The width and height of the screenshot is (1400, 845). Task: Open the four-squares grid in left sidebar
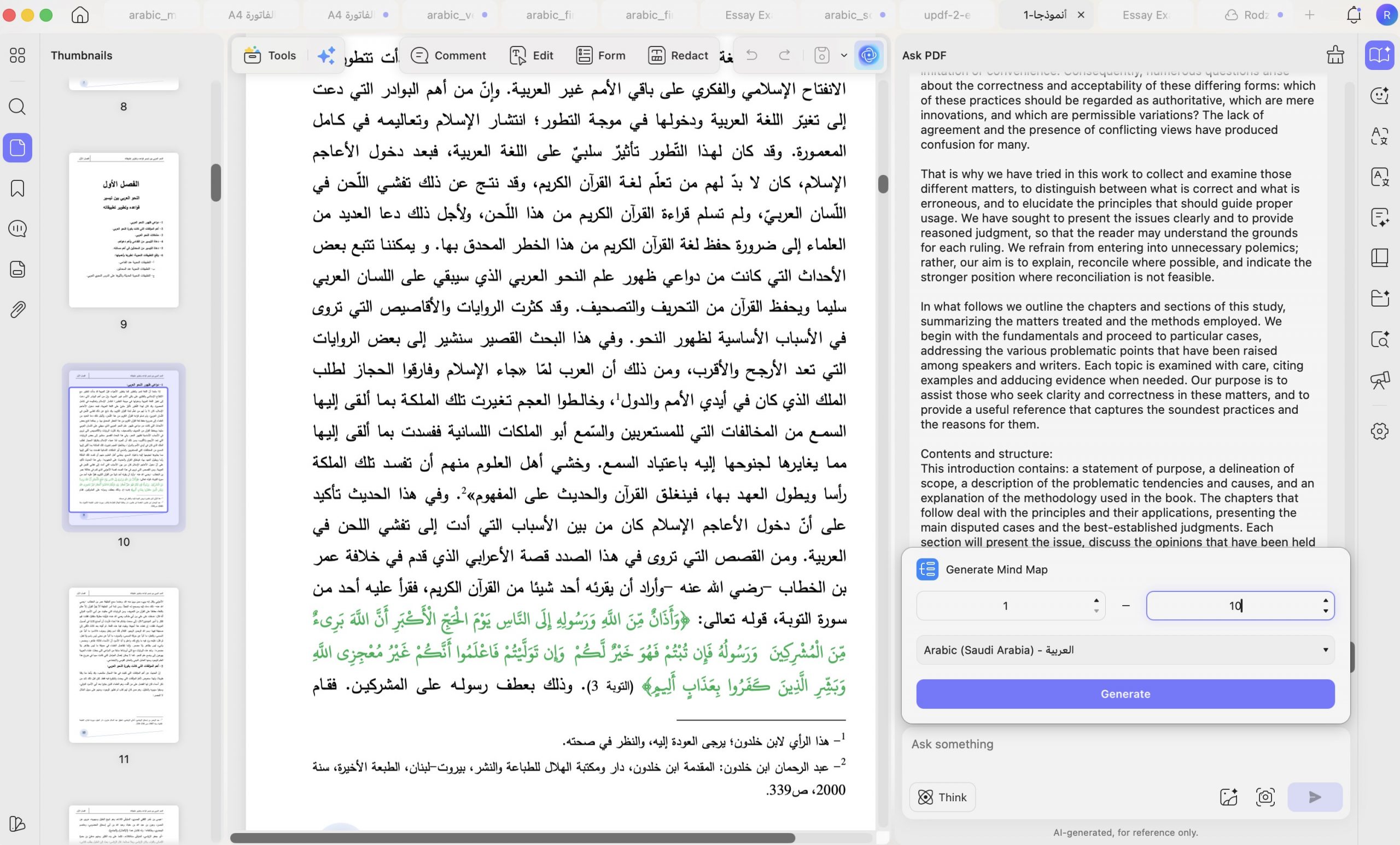click(17, 55)
